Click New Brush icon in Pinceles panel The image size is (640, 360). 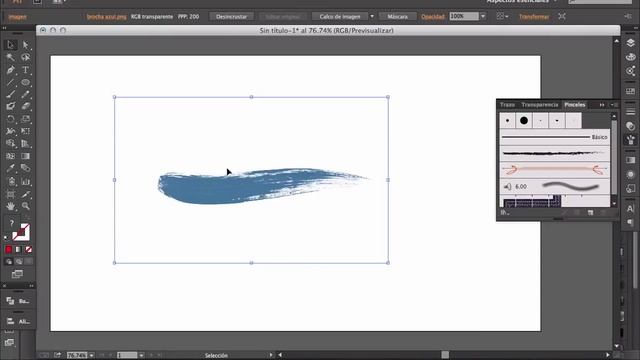point(591,213)
